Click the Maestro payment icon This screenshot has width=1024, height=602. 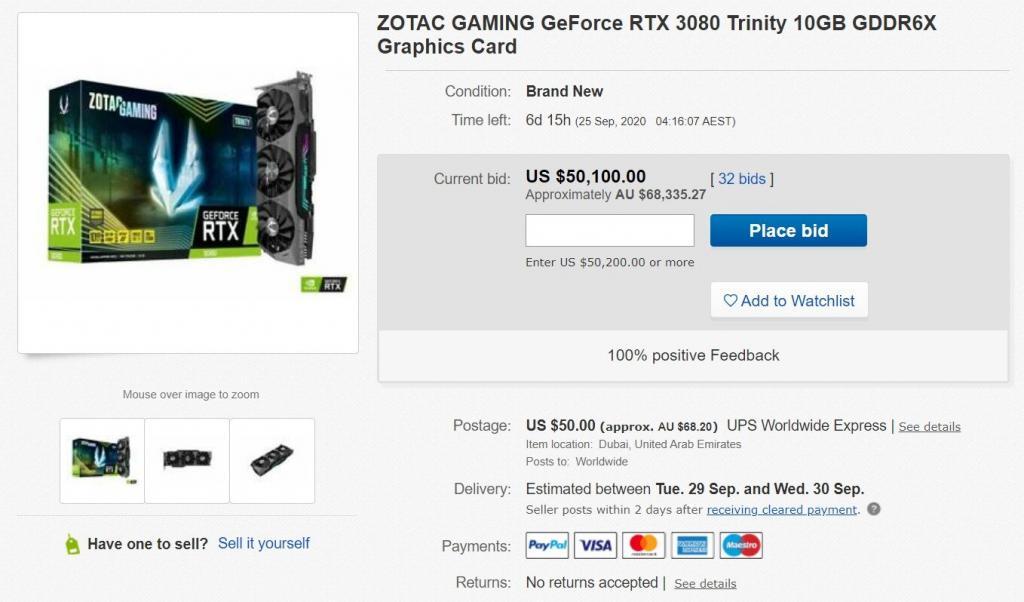pos(740,545)
